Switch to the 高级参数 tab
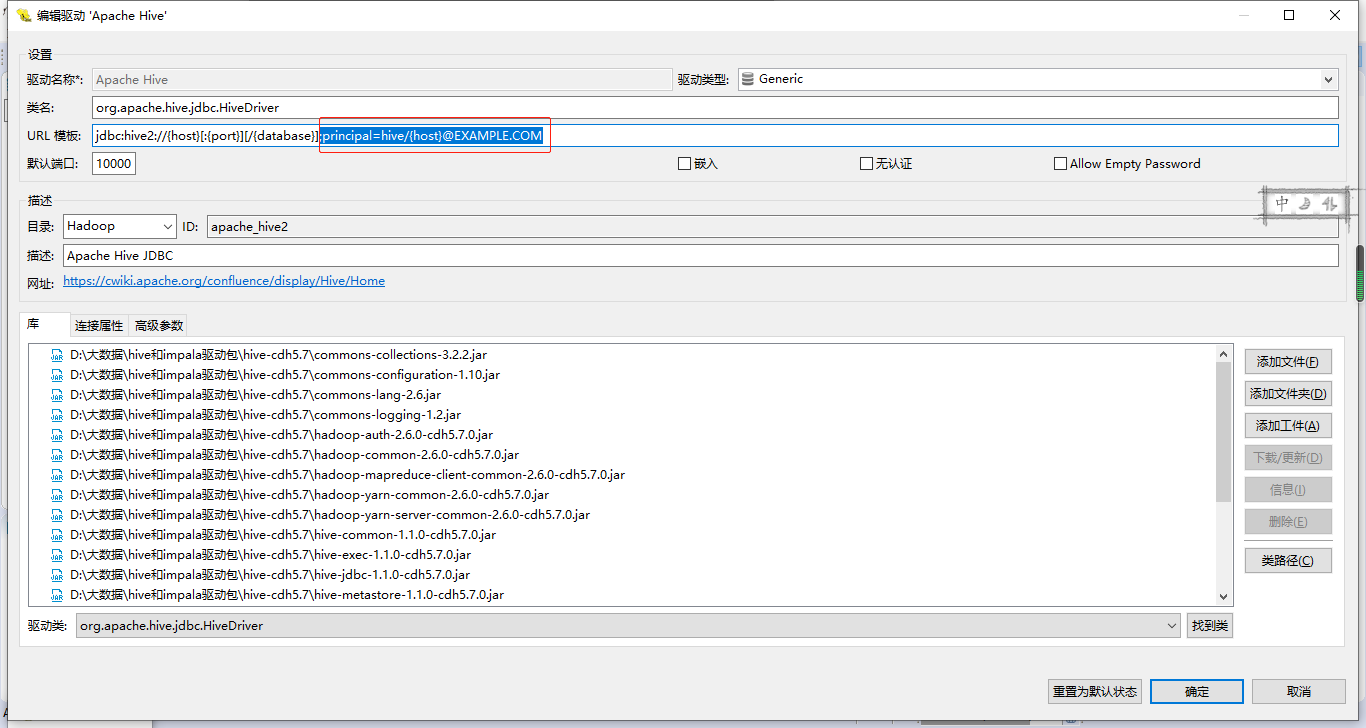The image size is (1366, 728). pyautogui.click(x=159, y=326)
